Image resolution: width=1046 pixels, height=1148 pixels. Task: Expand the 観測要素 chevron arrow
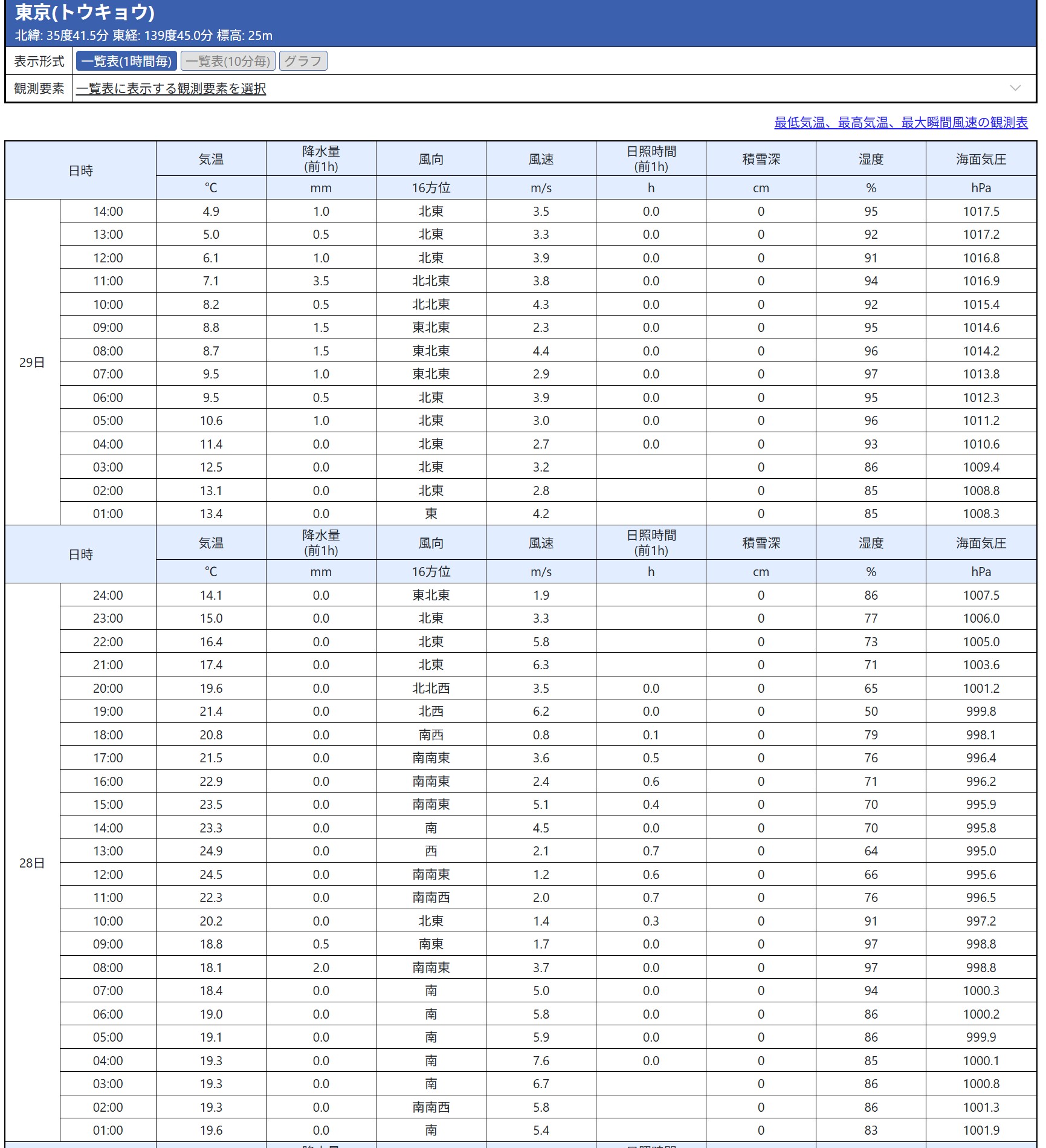tap(1015, 88)
